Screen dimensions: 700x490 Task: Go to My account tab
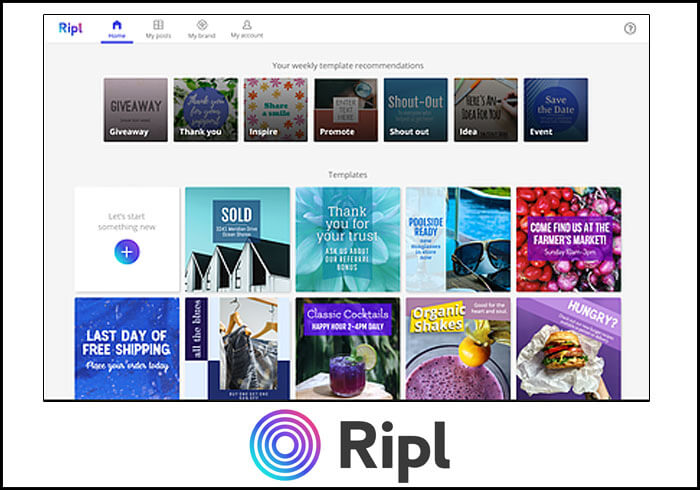tap(247, 29)
